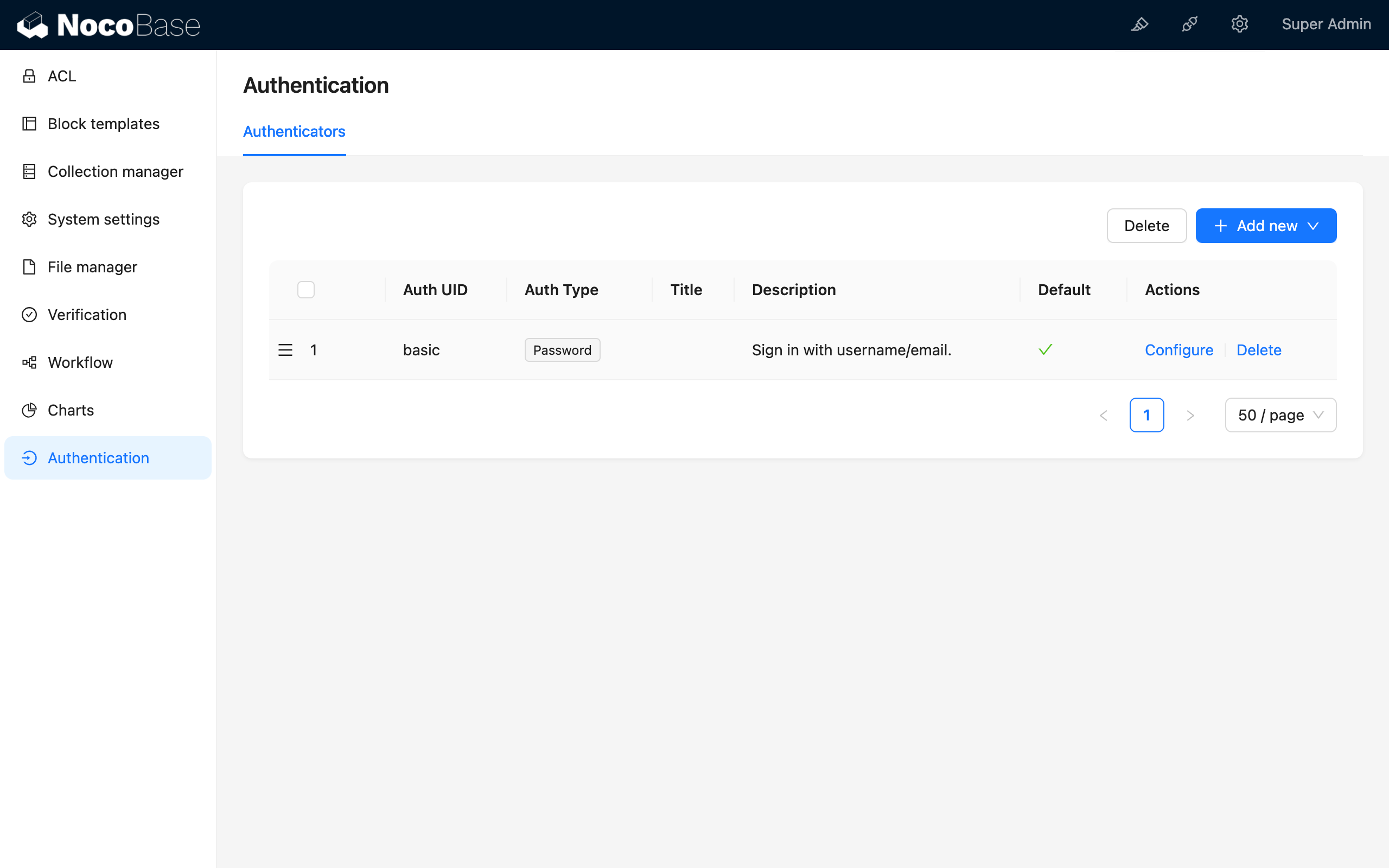This screenshot has height=868, width=1389.
Task: Click the settings gear icon in header
Action: point(1239,25)
